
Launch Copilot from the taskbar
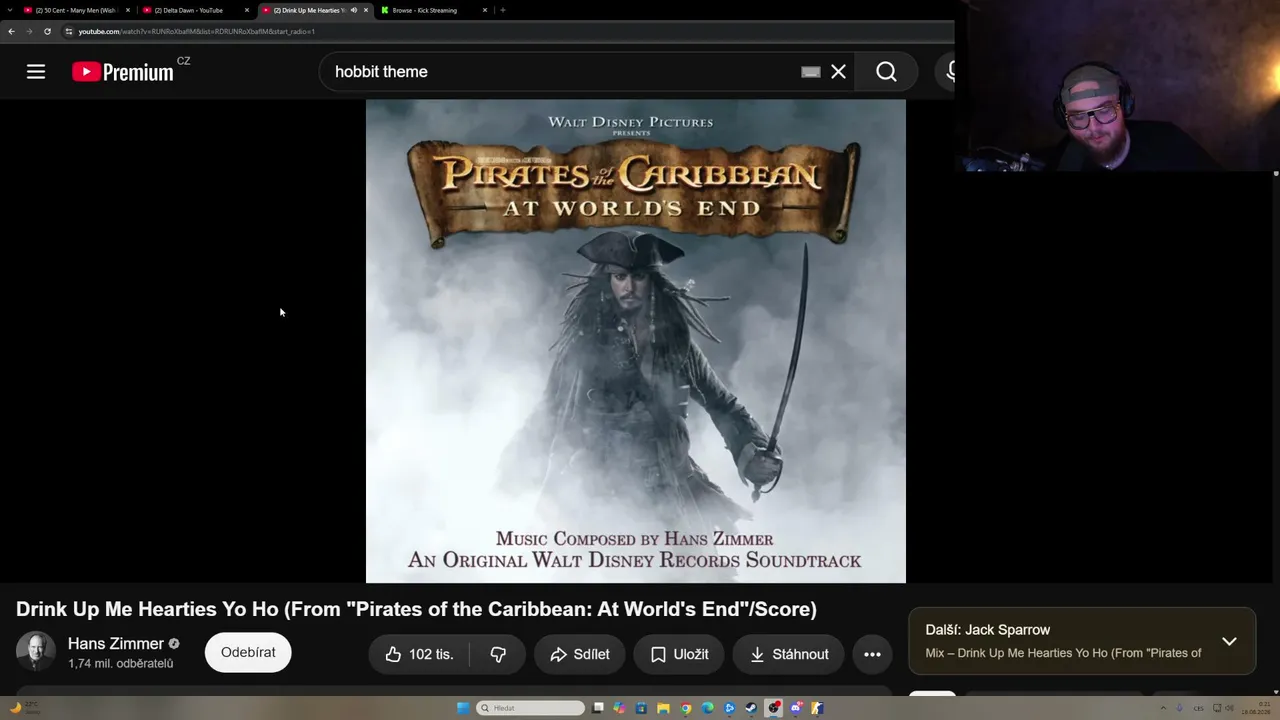620,708
